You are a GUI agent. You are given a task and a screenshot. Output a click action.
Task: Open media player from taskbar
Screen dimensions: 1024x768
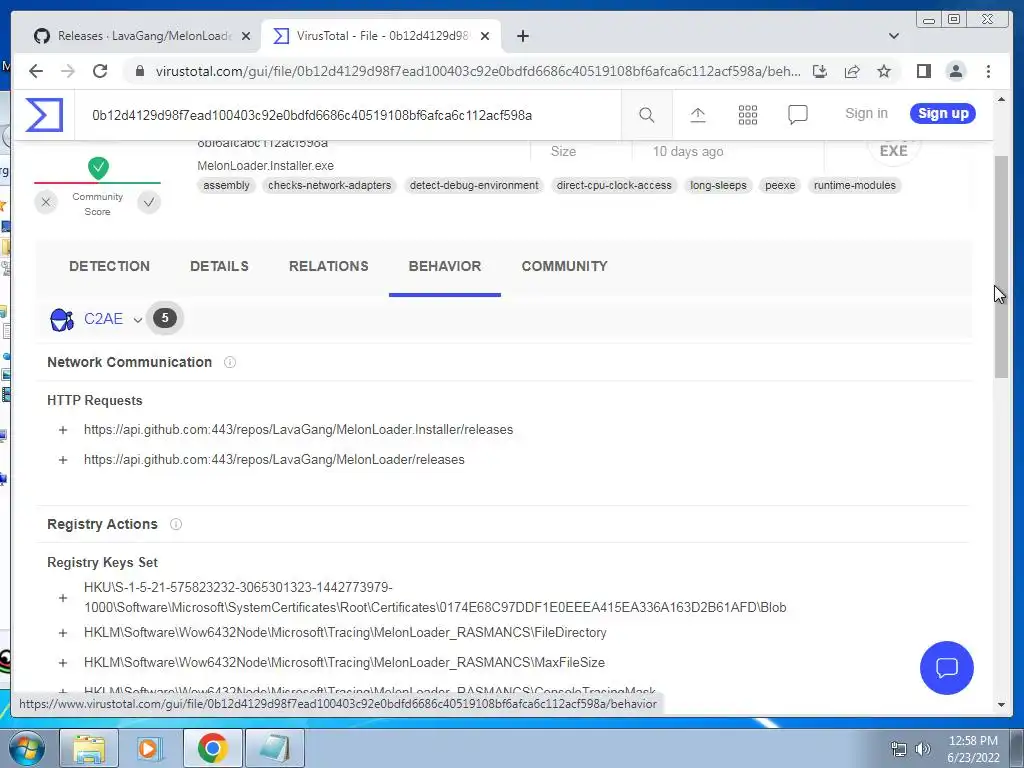(x=150, y=748)
